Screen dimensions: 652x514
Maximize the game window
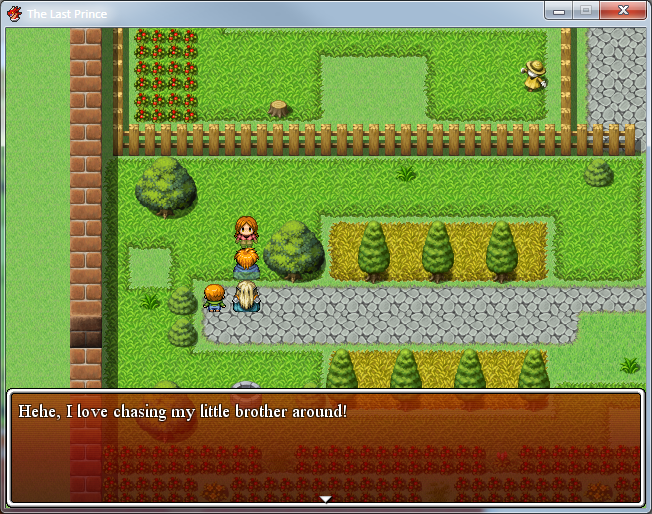(585, 11)
